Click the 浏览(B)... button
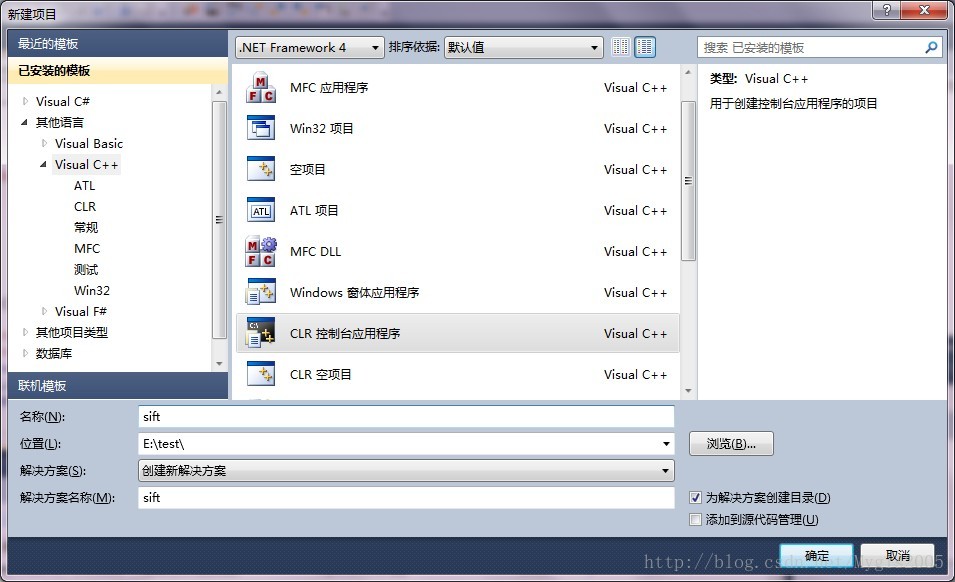Screen dimensions: 955x582 (x=731, y=444)
